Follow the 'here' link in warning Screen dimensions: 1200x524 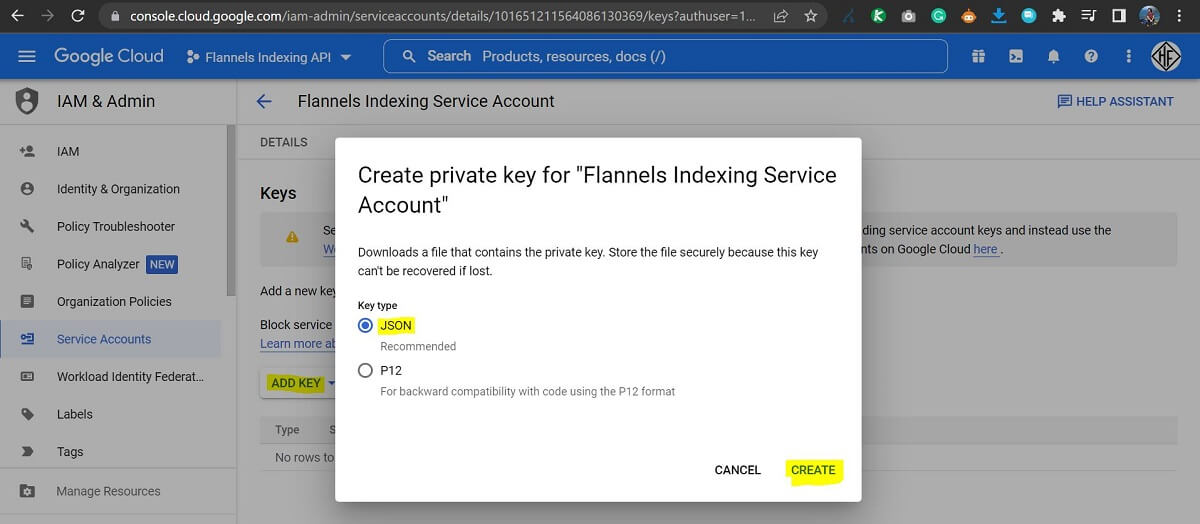pyautogui.click(x=985, y=249)
